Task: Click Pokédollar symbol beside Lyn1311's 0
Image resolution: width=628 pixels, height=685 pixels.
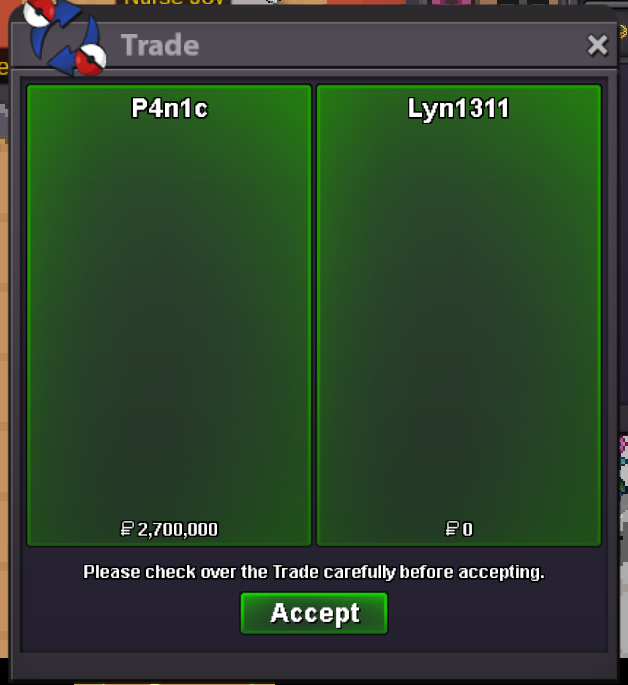Action: tap(452, 529)
